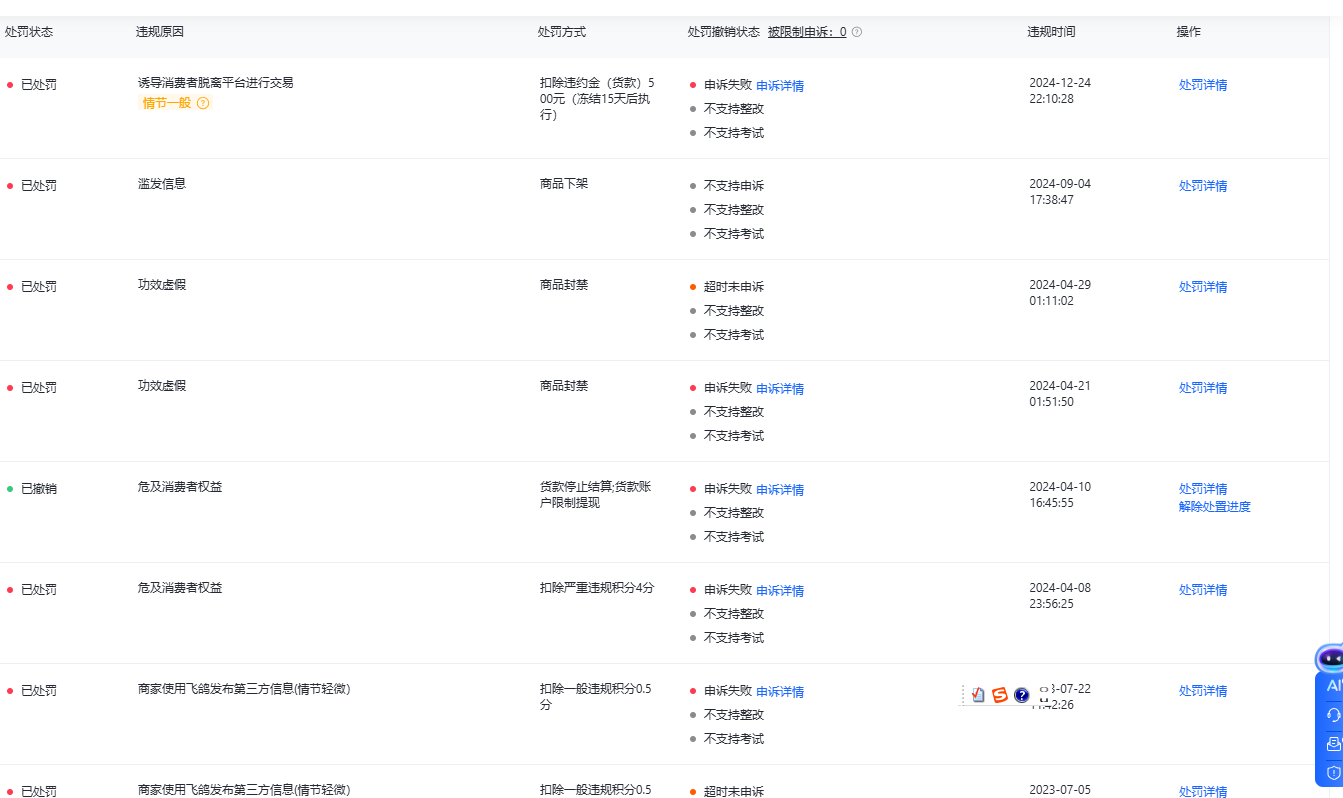1343x798 pixels.
Task: Open 处罚详情 for 滥发信息 violation
Action: 1202,186
